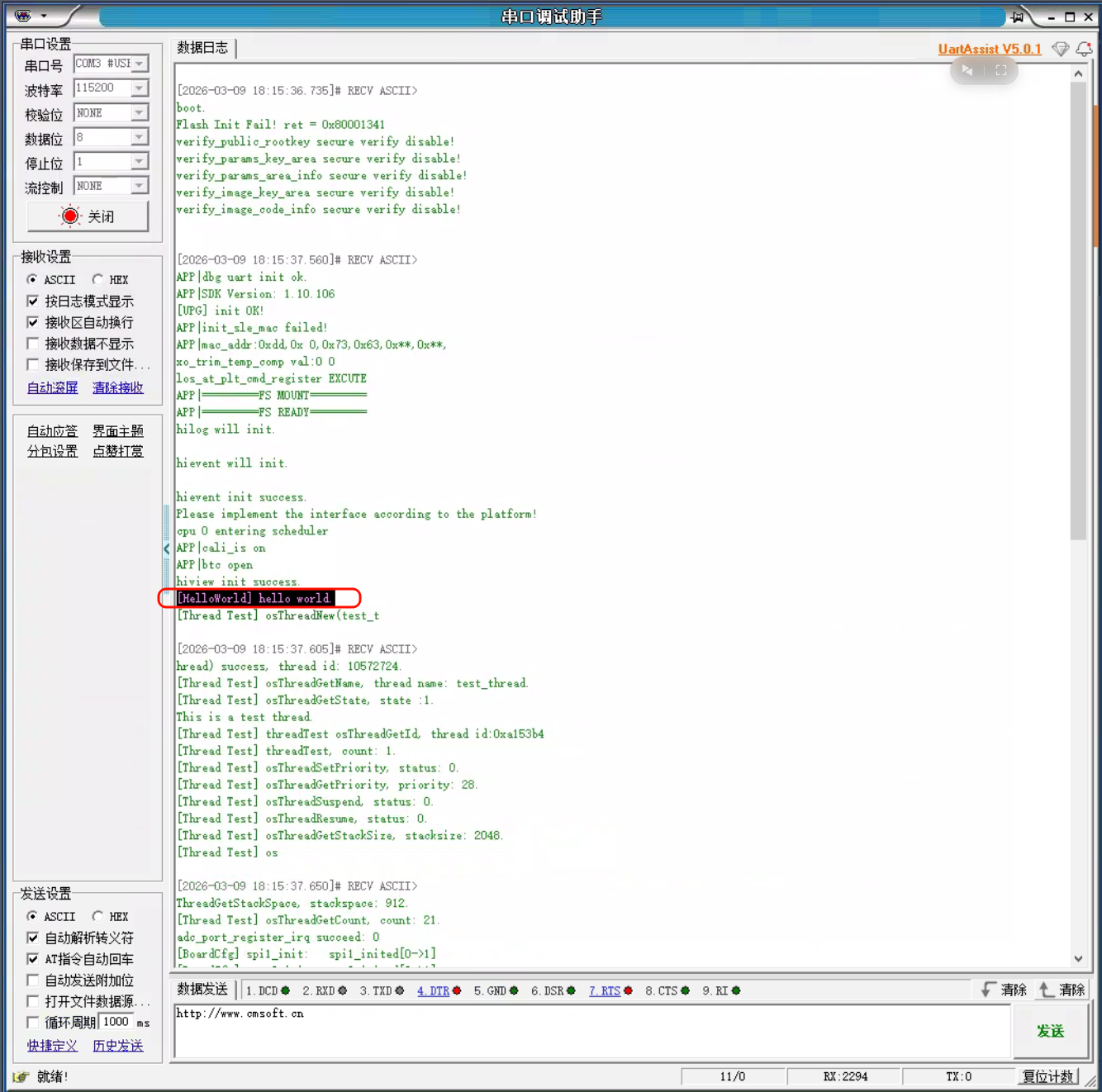This screenshot has width=1102, height=1092.
Task: Open the 数据位 8 dropdown
Action: 140,137
